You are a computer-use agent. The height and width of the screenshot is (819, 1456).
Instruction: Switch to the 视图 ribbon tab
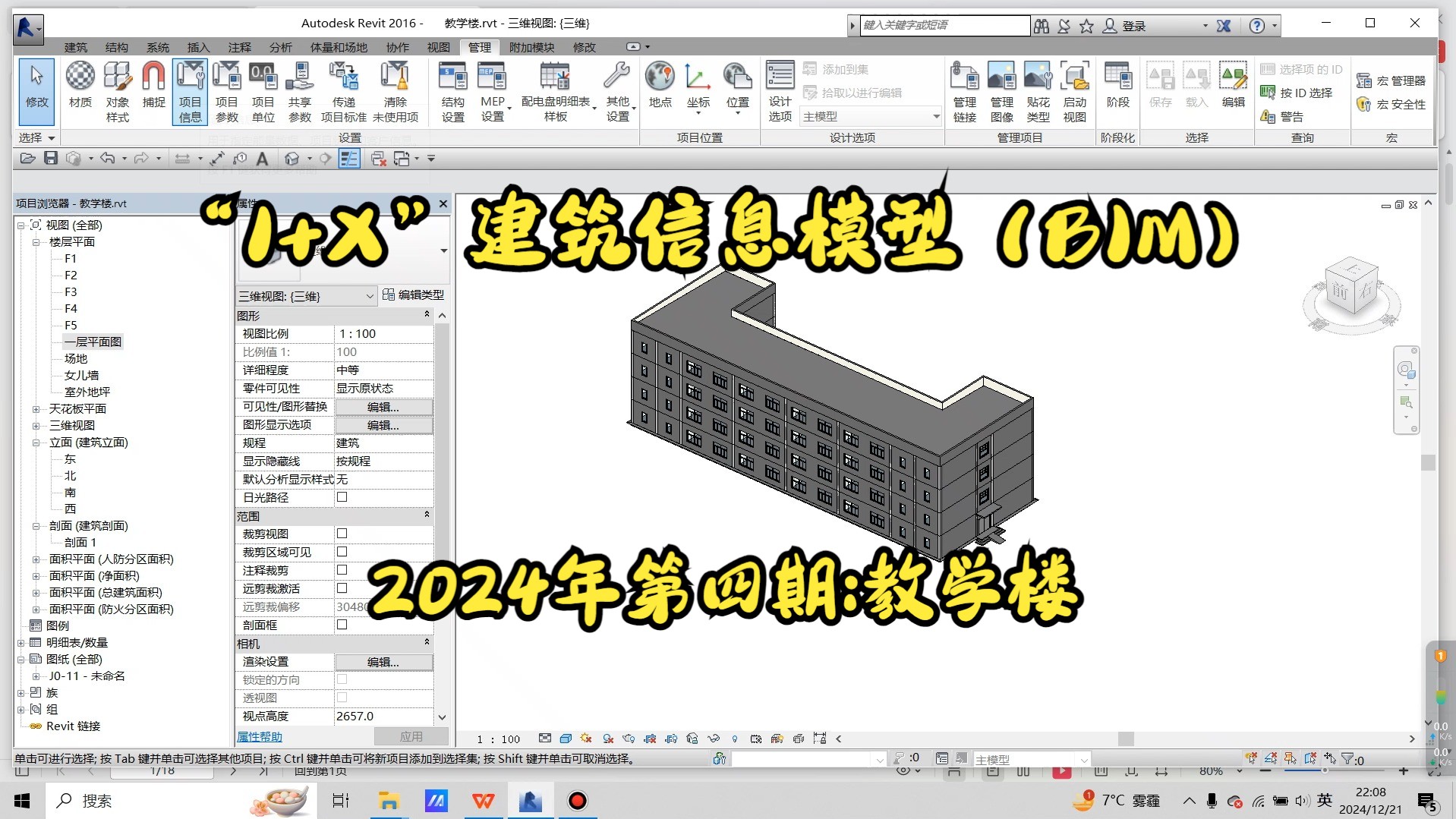[x=438, y=47]
